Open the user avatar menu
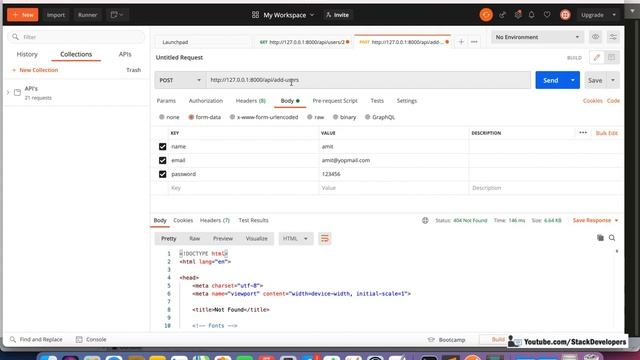This screenshot has width=640, height=360. [565, 15]
